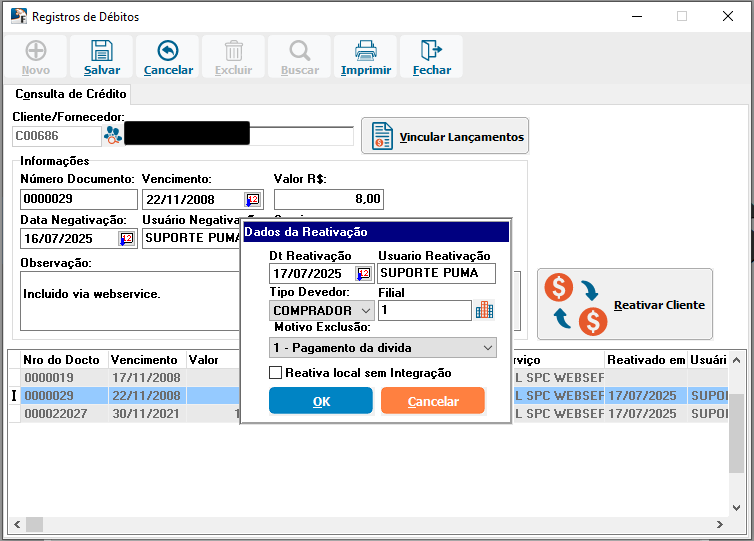This screenshot has width=754, height=541.
Task: Click horizontal scrollbar left arrow
Action: point(17,524)
